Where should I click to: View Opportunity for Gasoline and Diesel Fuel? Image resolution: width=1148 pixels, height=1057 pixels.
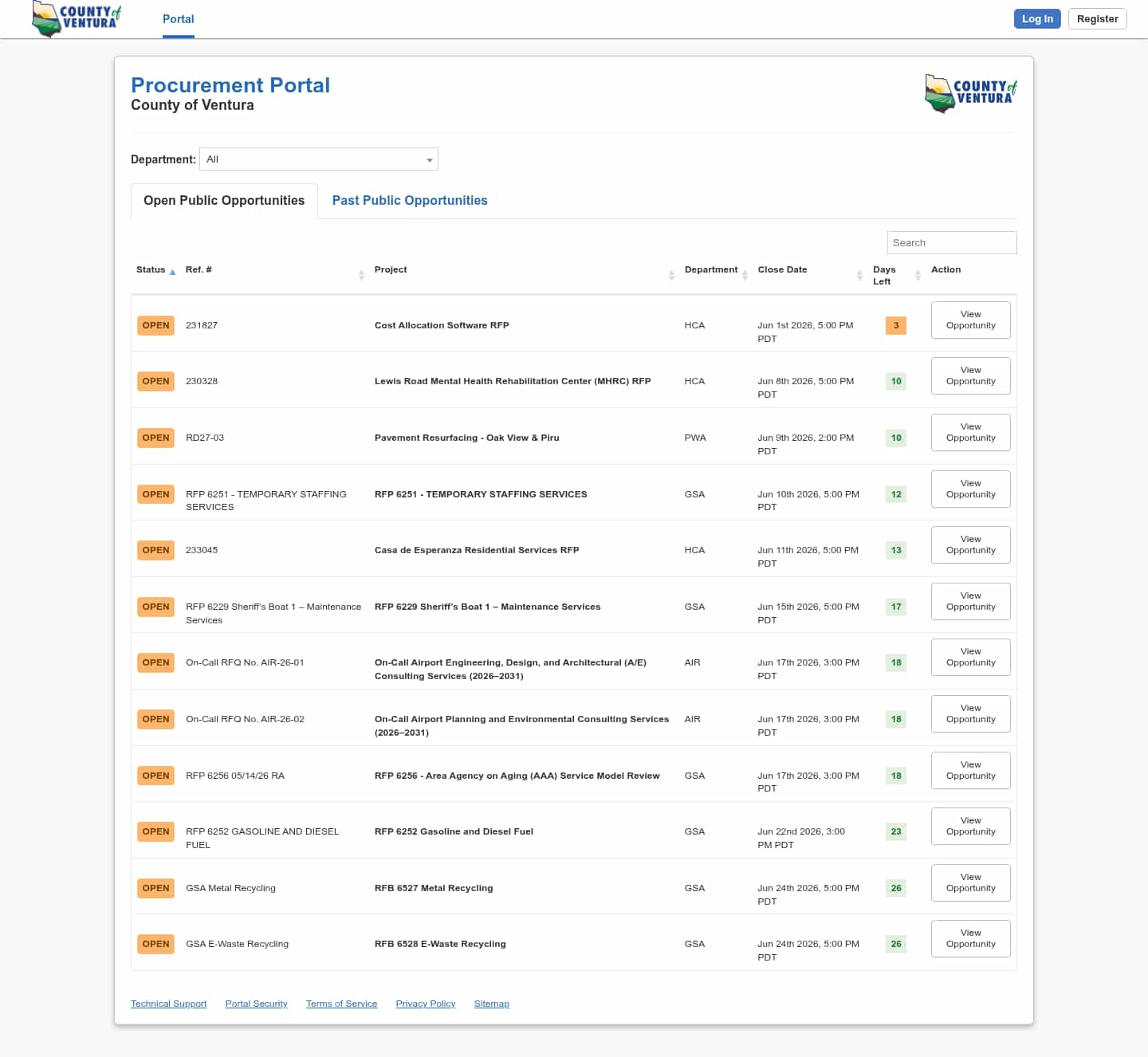tap(970, 826)
